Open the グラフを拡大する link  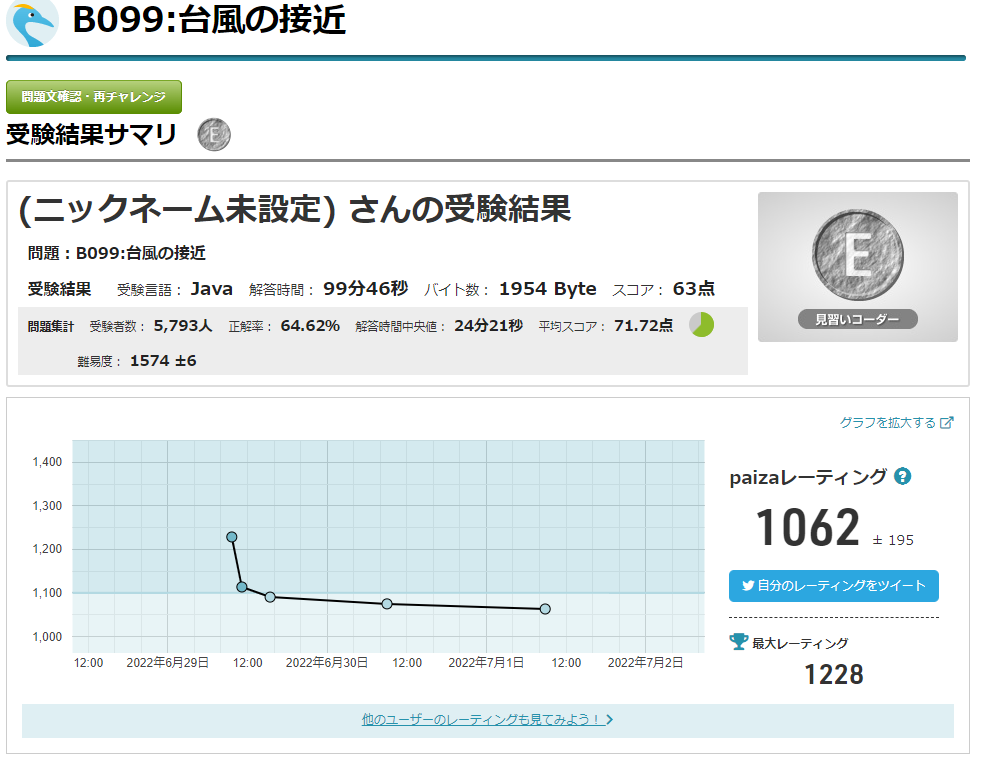[888, 423]
